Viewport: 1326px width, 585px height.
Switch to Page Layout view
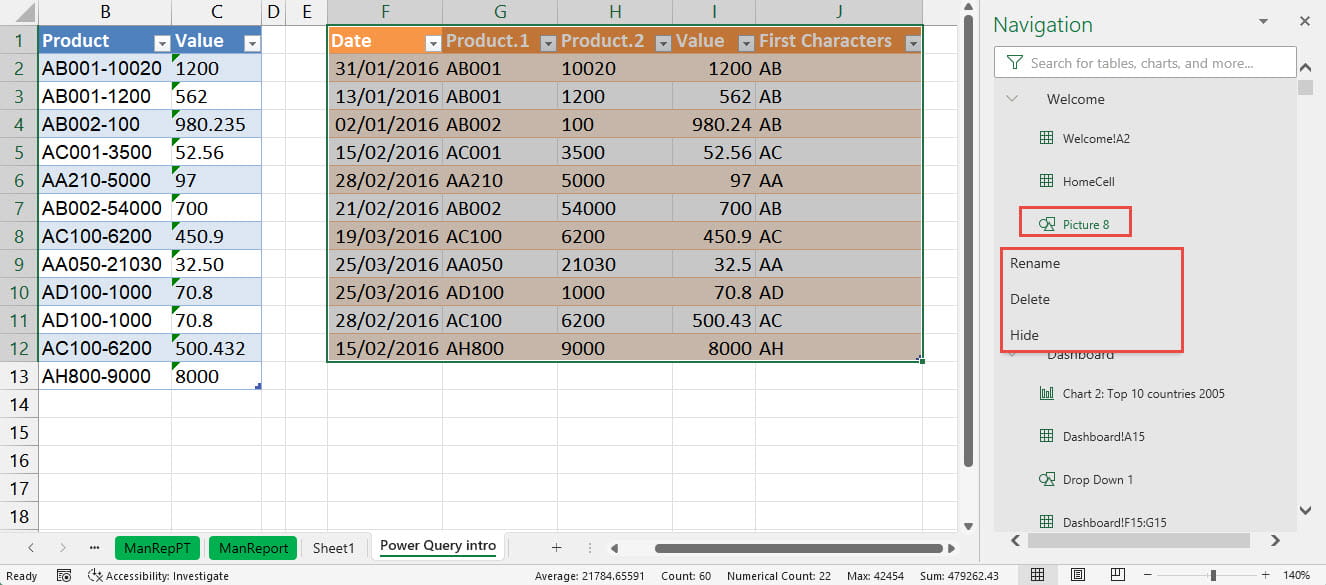(x=1077, y=575)
